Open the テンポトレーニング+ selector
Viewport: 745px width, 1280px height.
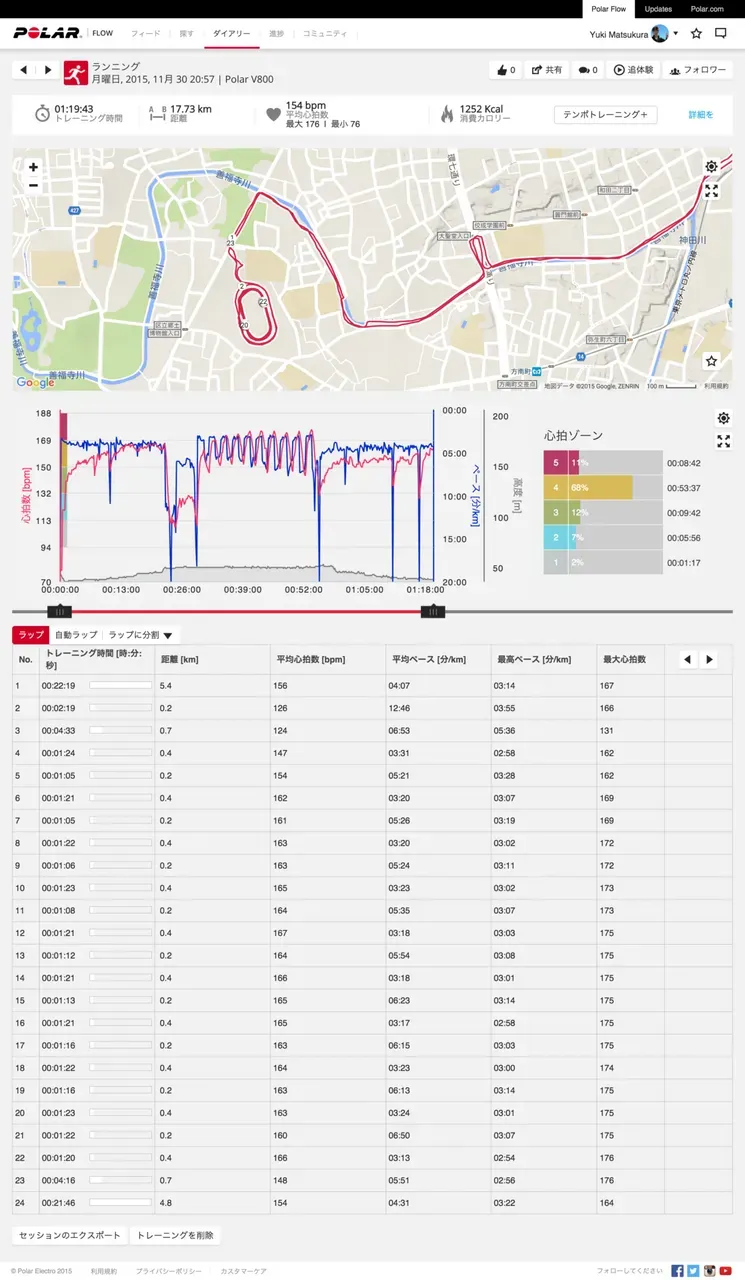coord(606,115)
